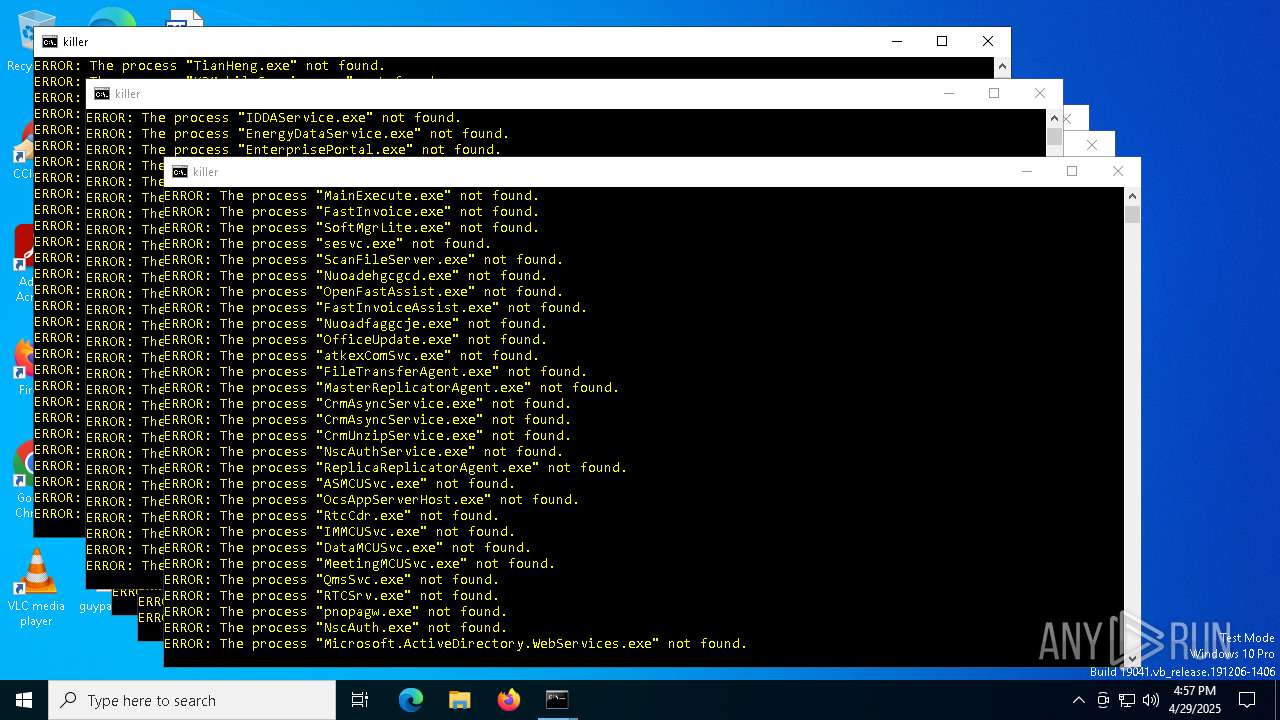Open the Windows Start menu

(x=24, y=700)
